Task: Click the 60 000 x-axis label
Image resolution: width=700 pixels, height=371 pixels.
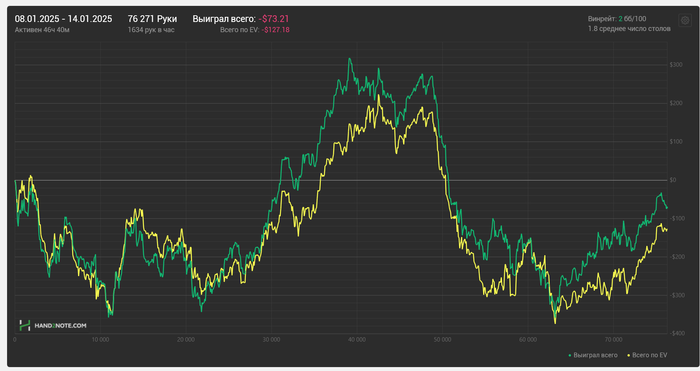Action: (x=528, y=340)
